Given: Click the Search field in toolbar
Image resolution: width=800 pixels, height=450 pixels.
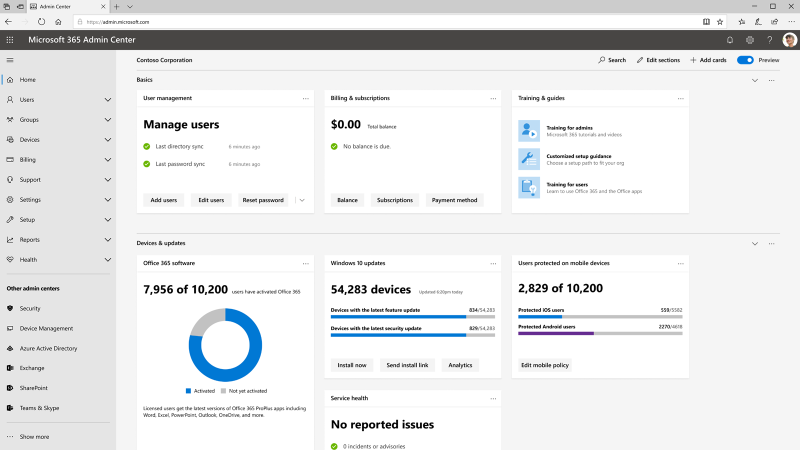Looking at the screenshot, I should [x=612, y=60].
